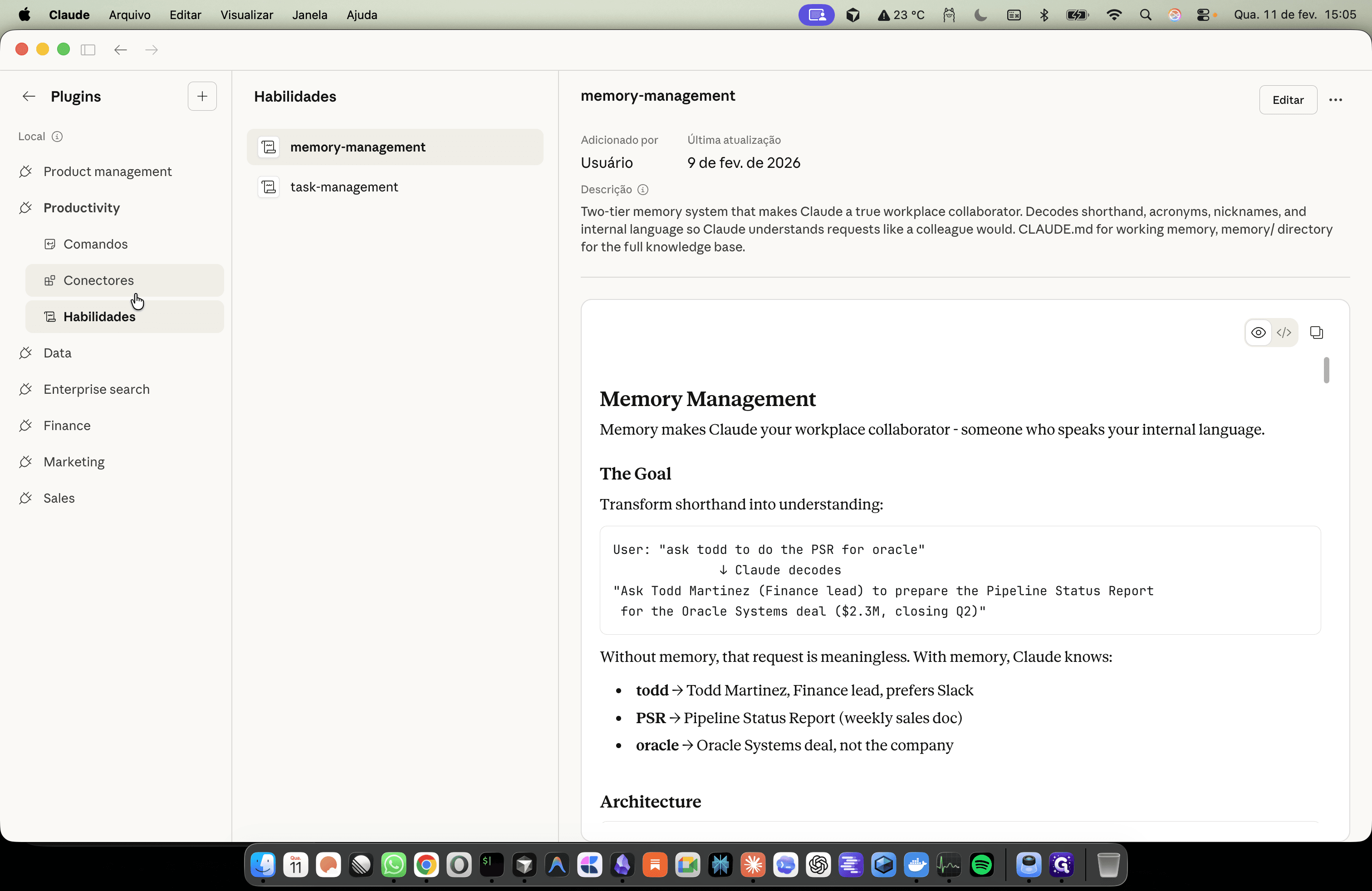Click the back arrow beside Plugins
Viewport: 1372px width, 891px height.
29,96
